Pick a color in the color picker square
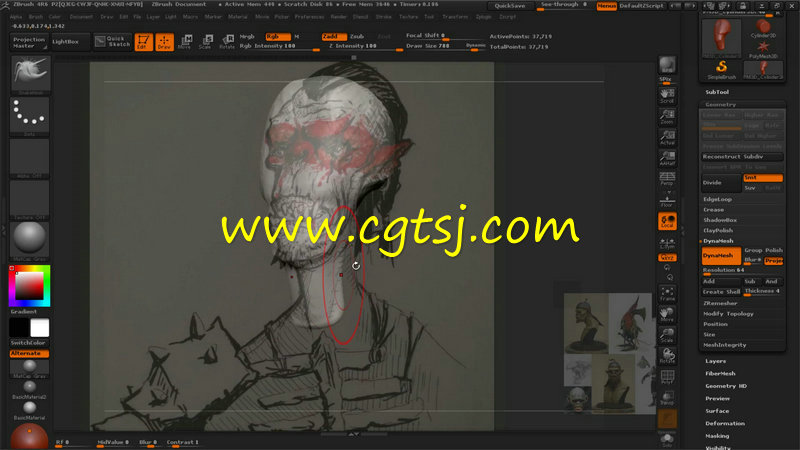This screenshot has height=450, width=800. pyautogui.click(x=29, y=286)
